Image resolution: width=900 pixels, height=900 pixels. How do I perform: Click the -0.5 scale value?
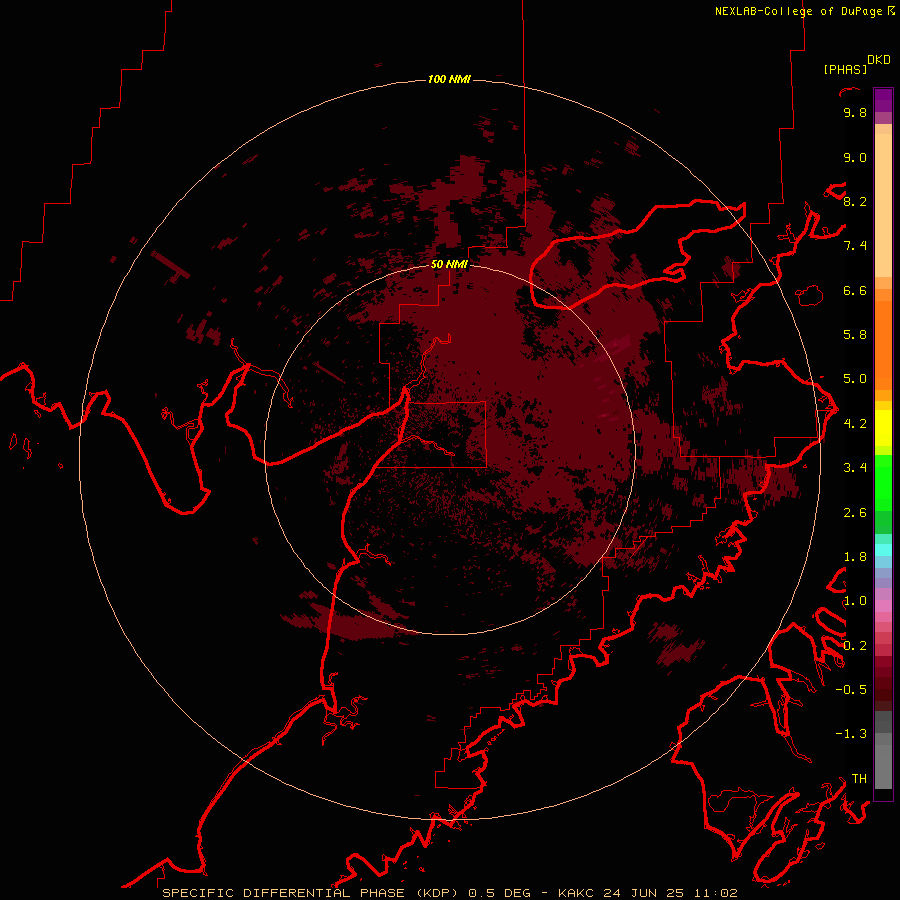click(x=851, y=690)
